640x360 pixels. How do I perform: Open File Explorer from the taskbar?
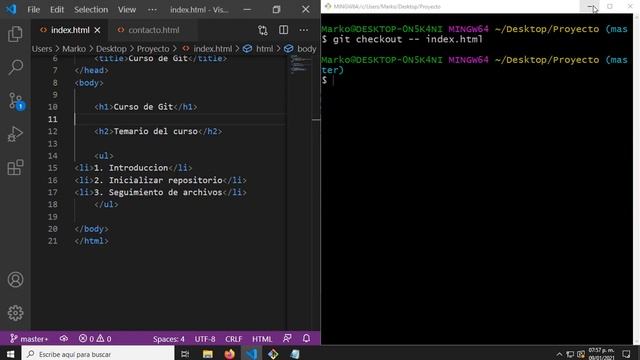[x=207, y=354]
